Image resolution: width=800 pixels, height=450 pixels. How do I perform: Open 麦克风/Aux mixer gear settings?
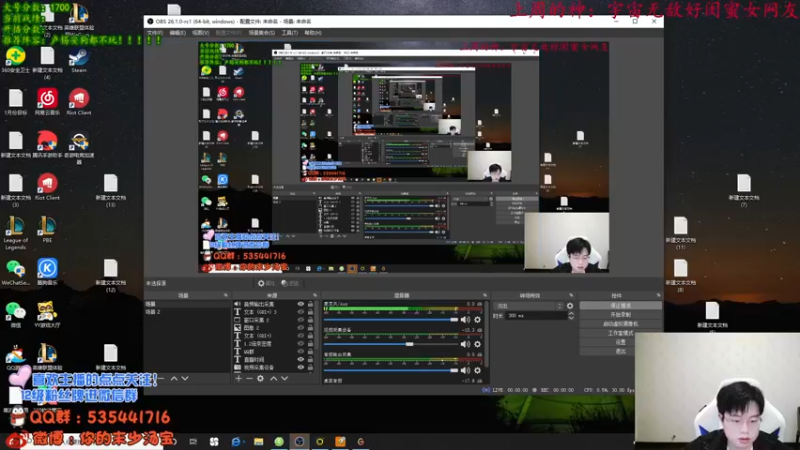[x=478, y=320]
